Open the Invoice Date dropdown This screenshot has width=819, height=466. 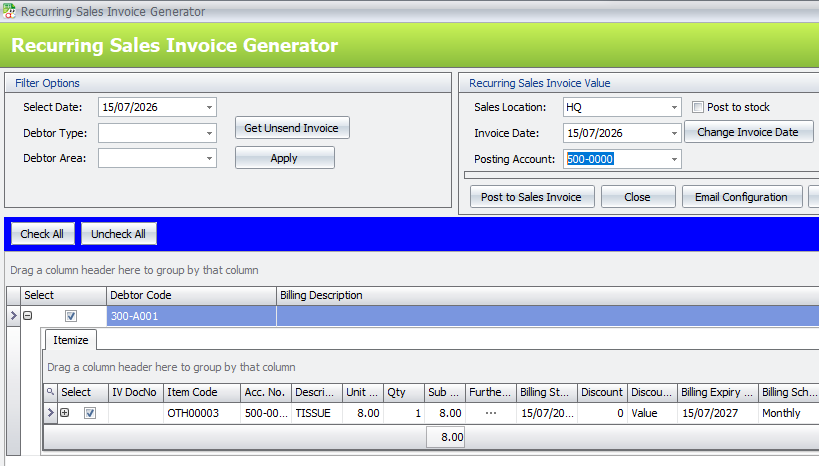tap(674, 133)
